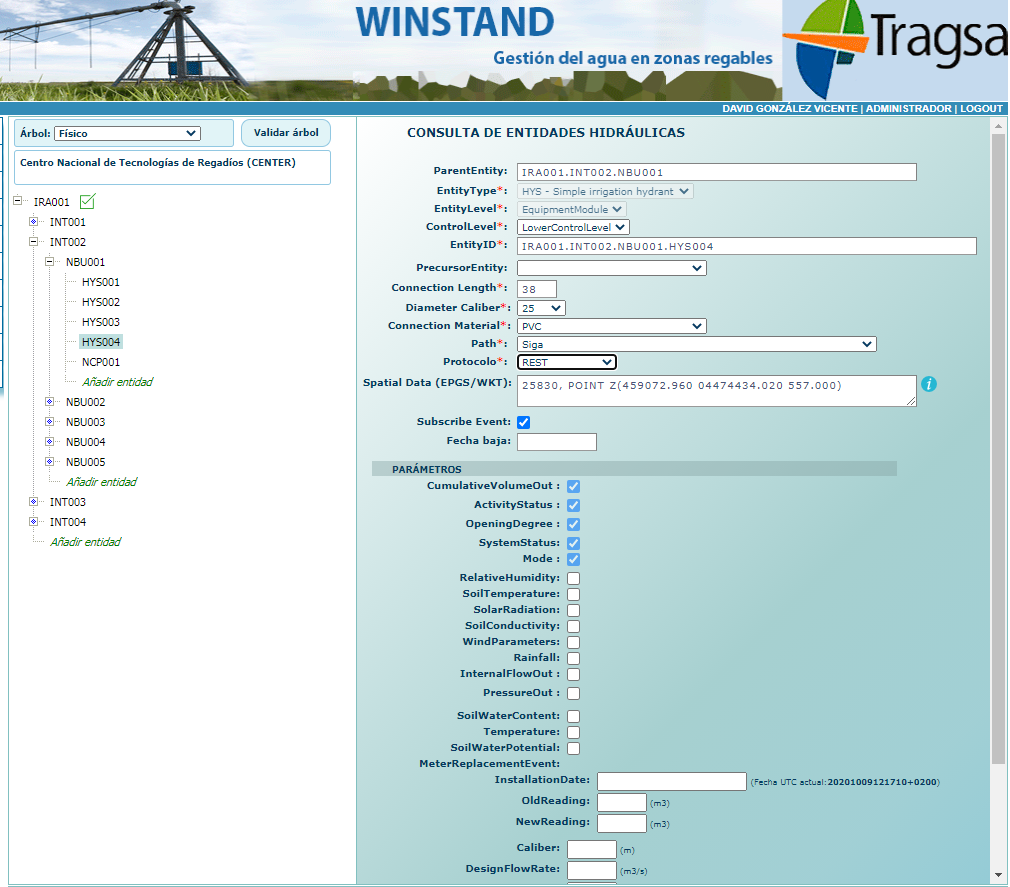Open the Protocolo REST dropdown
The image size is (1010, 887).
[567, 362]
